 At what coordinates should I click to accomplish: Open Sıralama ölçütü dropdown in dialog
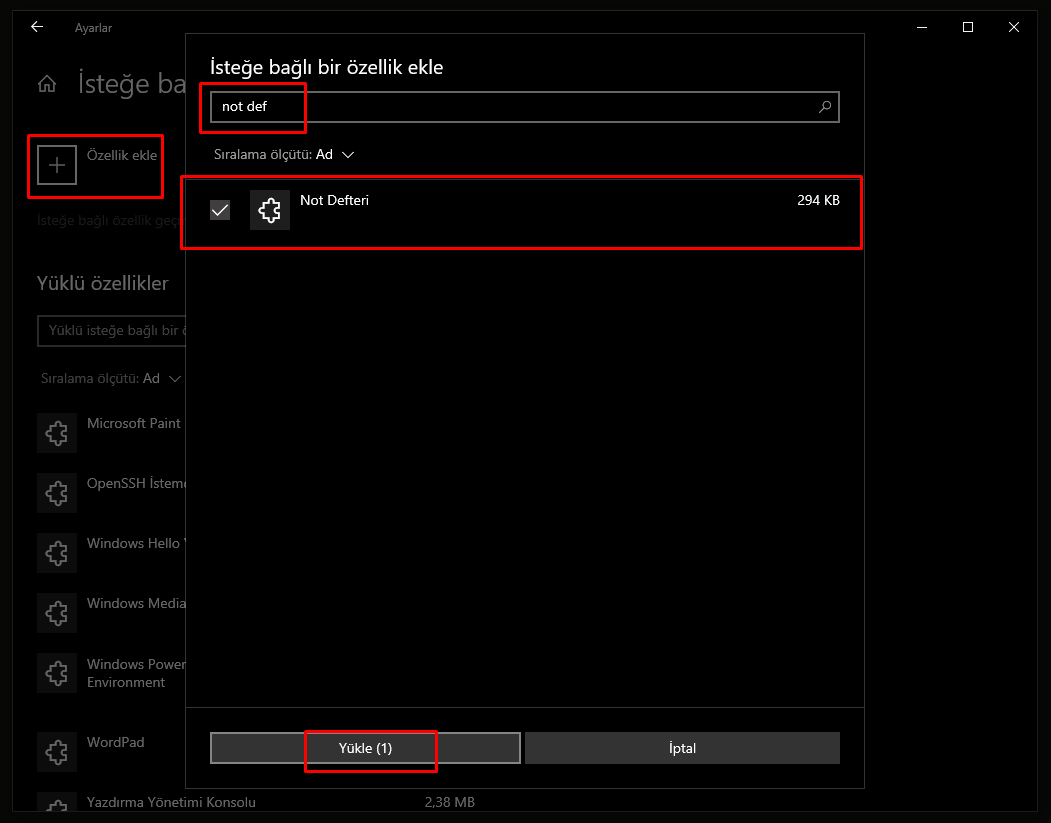[x=284, y=155]
